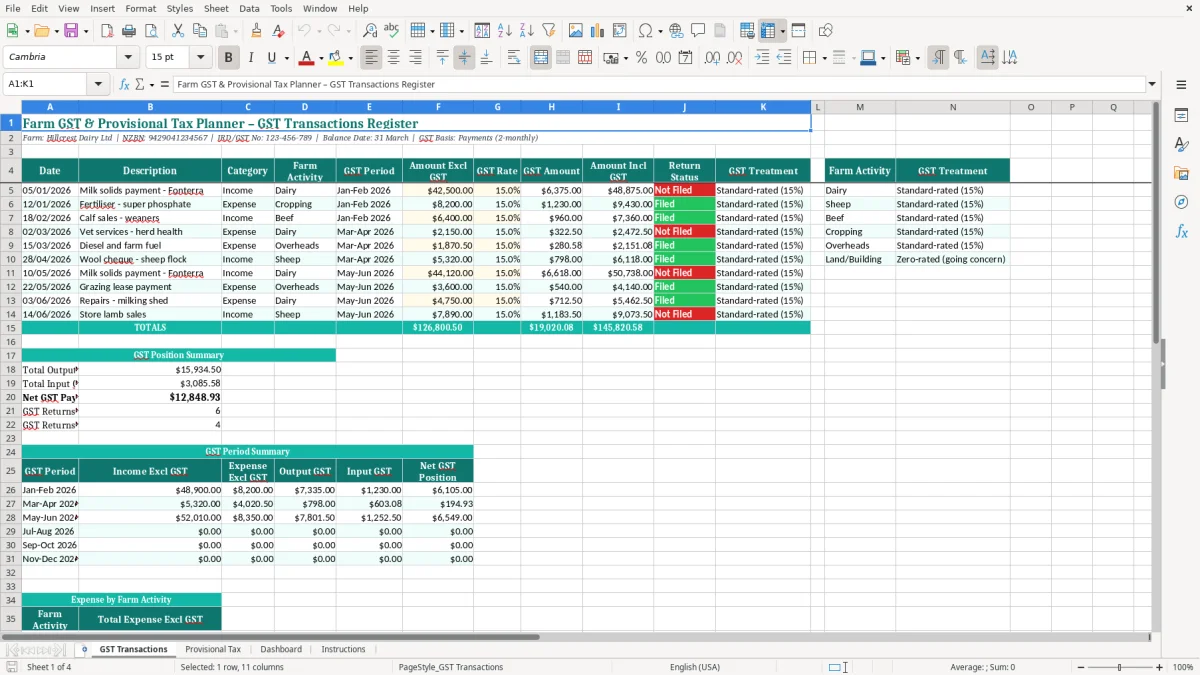Click the English (USA) language status
1200x675 pixels.
(x=694, y=667)
